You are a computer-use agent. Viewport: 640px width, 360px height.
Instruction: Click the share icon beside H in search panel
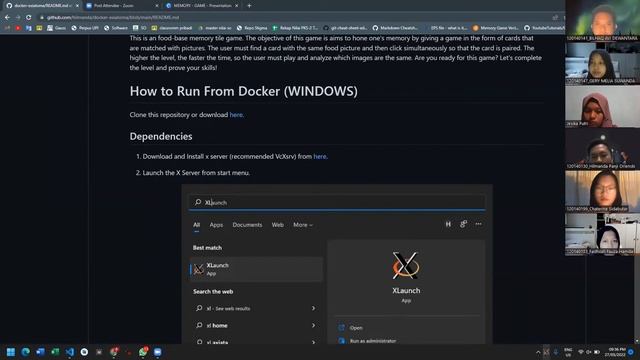point(463,224)
